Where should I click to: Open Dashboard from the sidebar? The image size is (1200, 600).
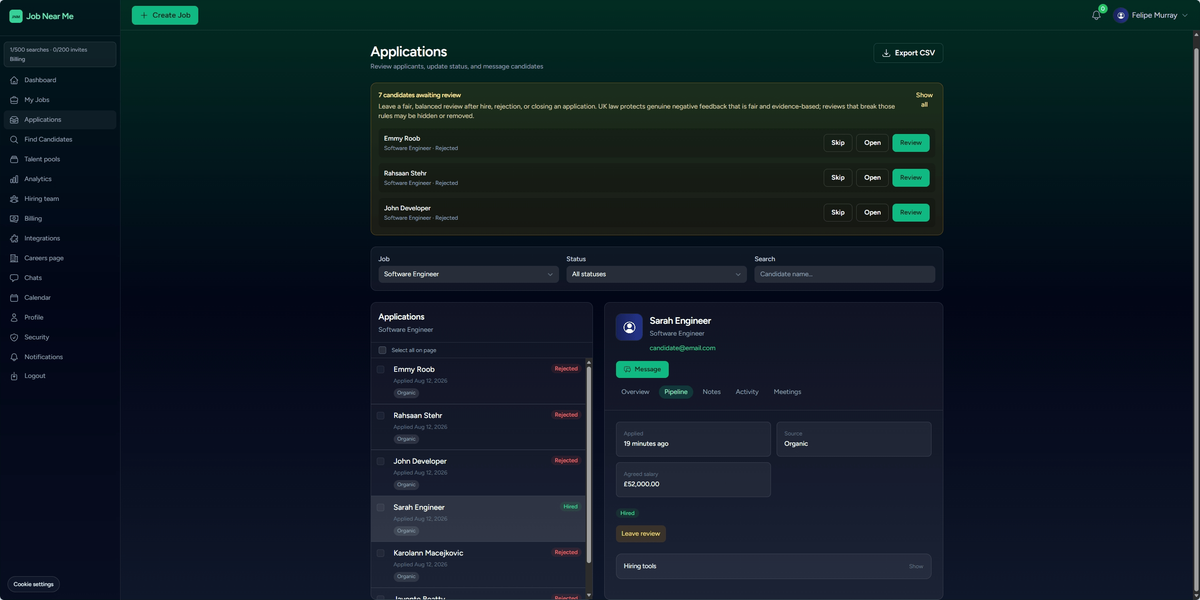coord(60,80)
